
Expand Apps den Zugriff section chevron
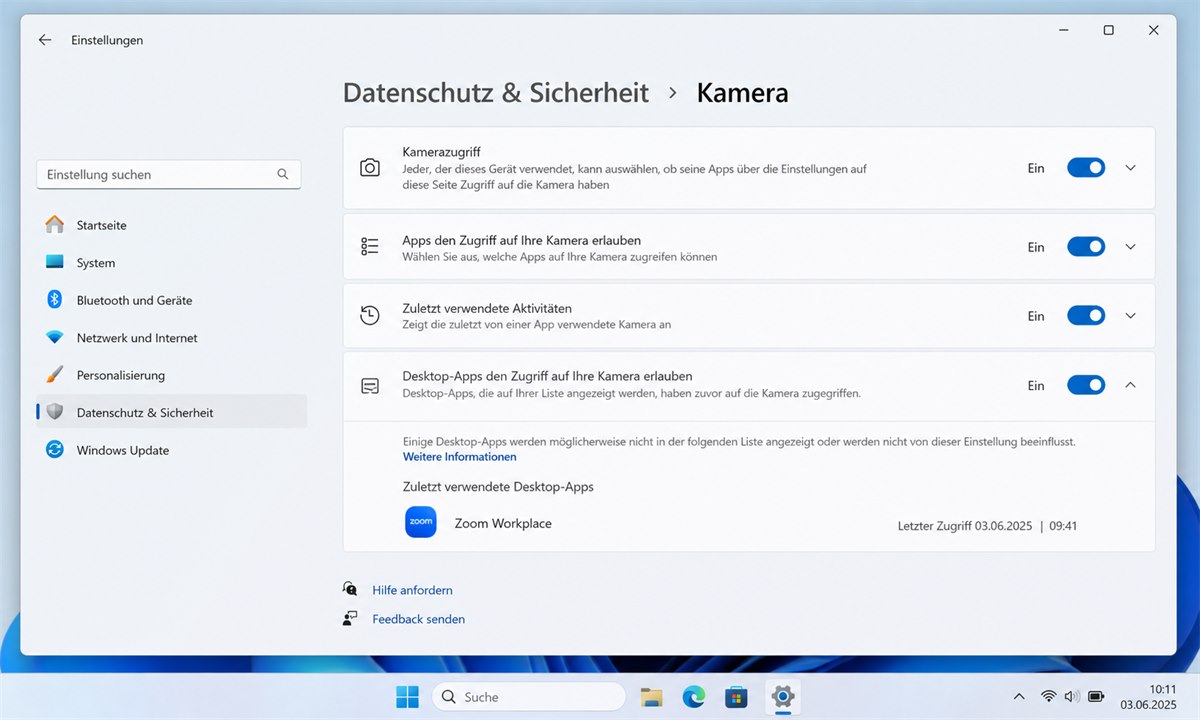pos(1131,246)
